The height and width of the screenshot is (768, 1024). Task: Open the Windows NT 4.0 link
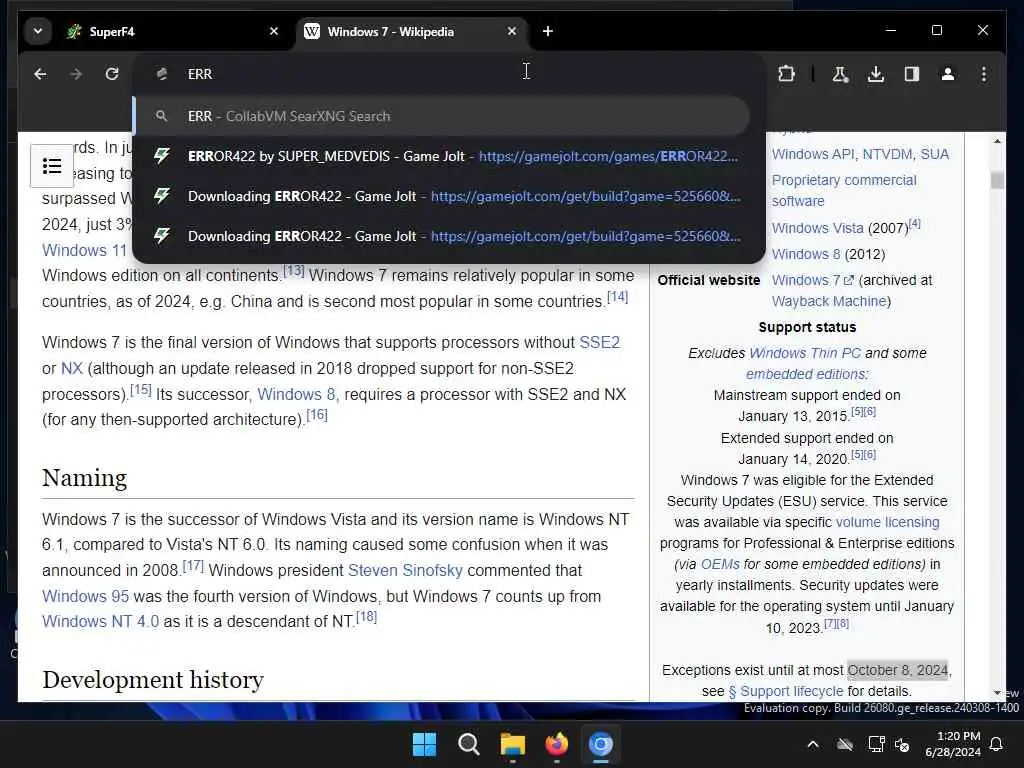pos(101,621)
